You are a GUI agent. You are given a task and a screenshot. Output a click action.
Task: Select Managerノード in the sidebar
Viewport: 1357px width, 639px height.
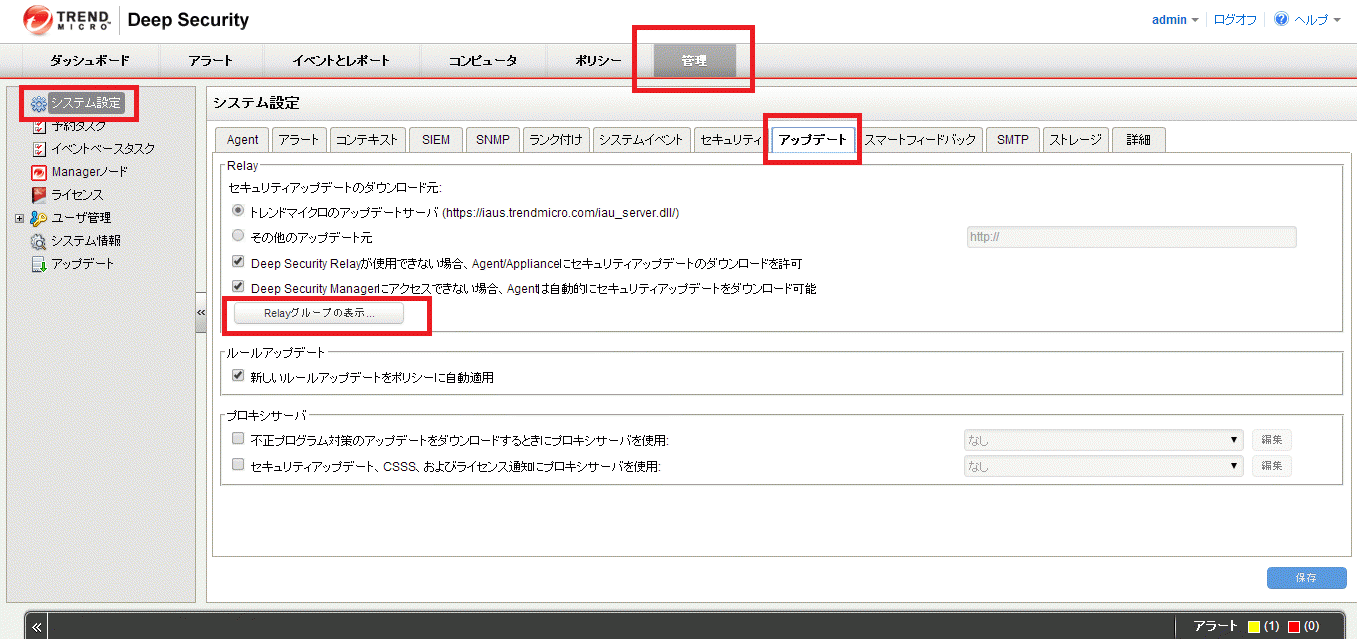[x=90, y=172]
